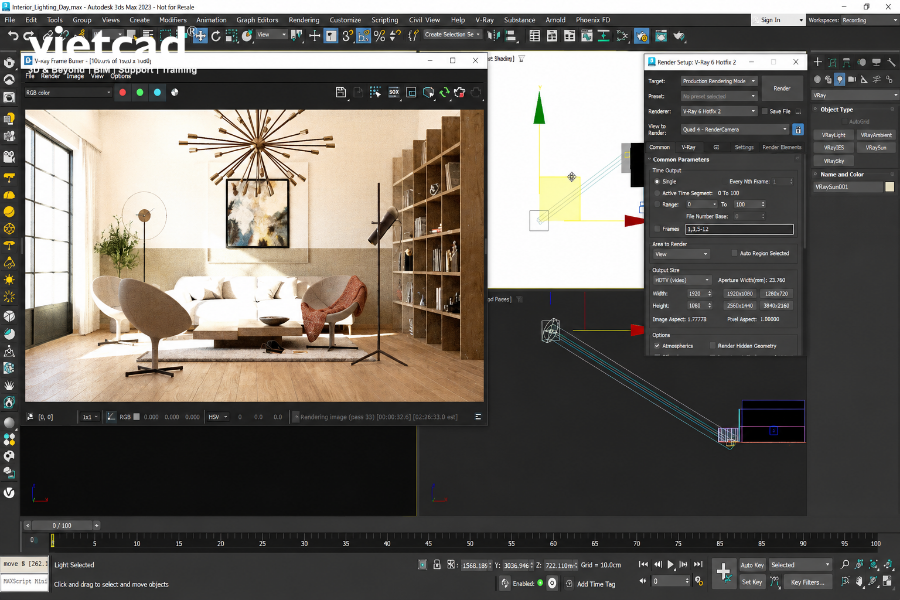The width and height of the screenshot is (900, 600).
Task: Collapse the Common Parameters rollout
Action: 681,160
